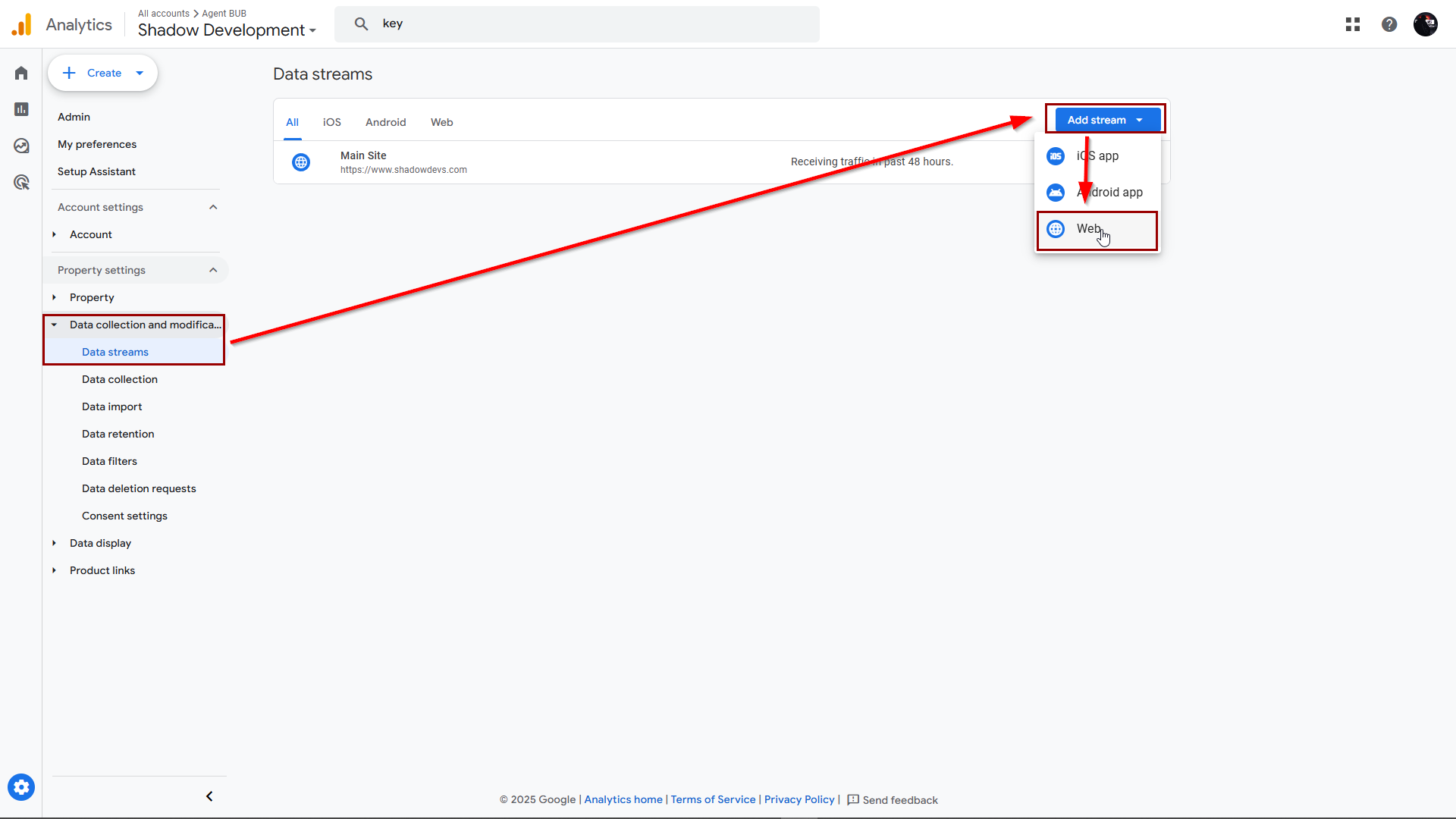
Task: Select Data import in the sidebar
Action: [112, 406]
